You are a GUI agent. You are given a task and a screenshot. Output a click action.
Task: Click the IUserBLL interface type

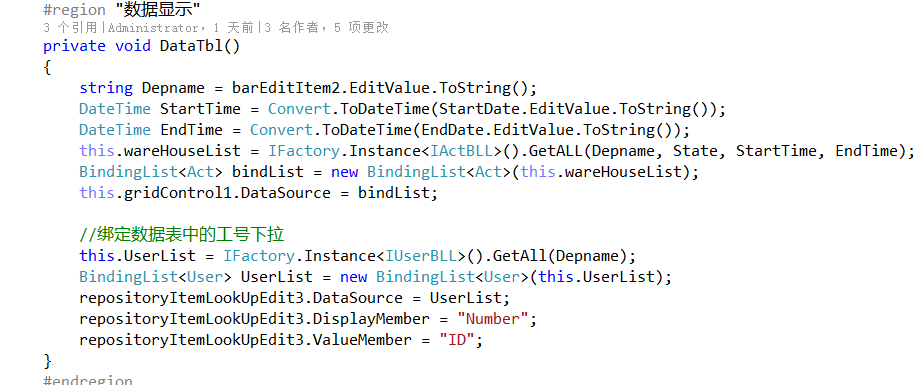coord(421,256)
